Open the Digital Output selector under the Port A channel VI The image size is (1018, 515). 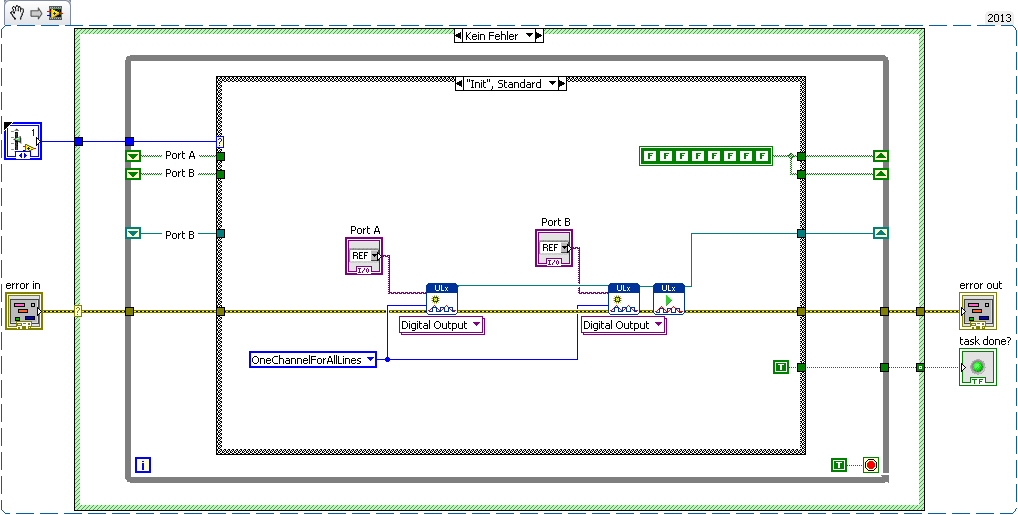tap(442, 325)
